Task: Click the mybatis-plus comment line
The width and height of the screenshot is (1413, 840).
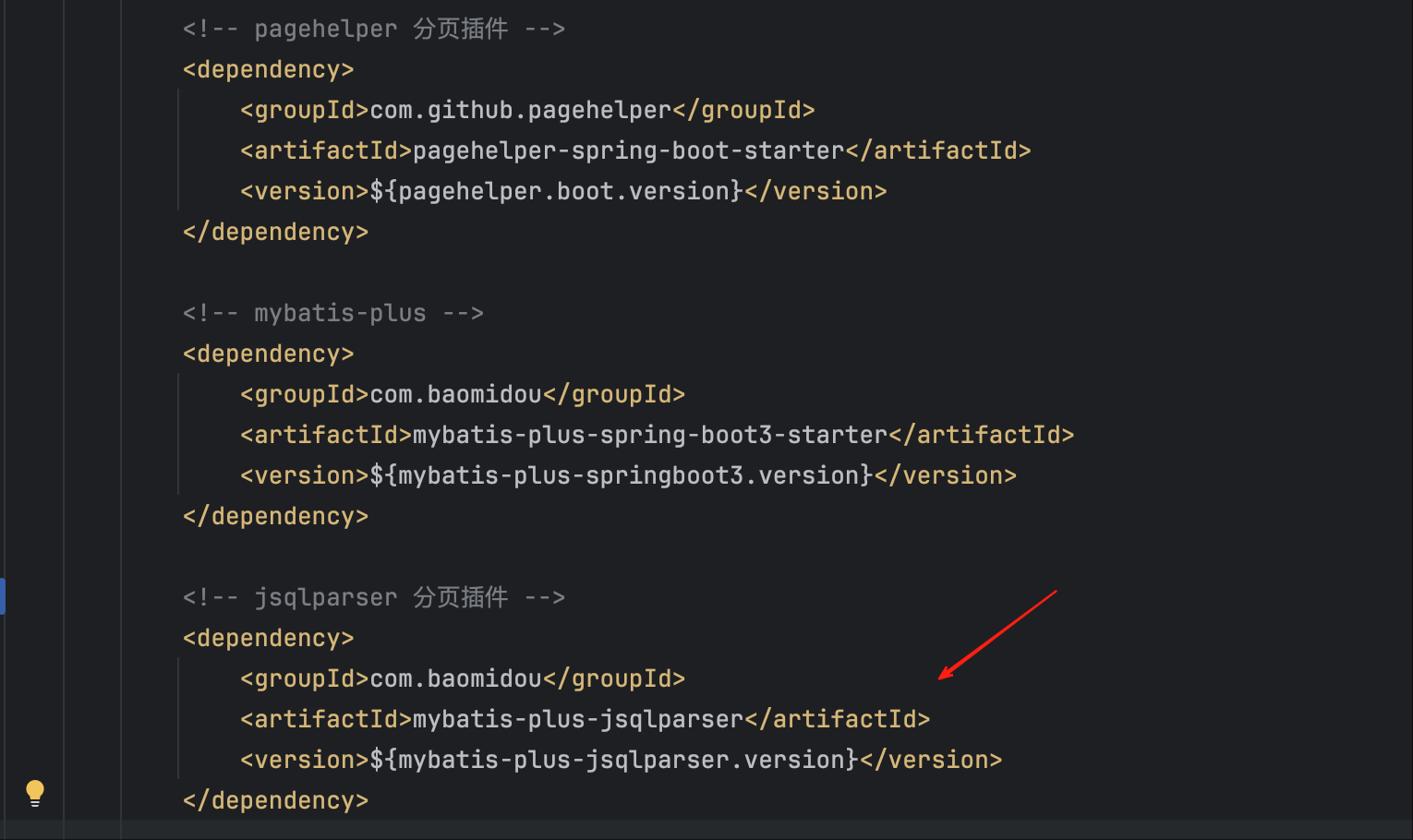Action: [332, 314]
